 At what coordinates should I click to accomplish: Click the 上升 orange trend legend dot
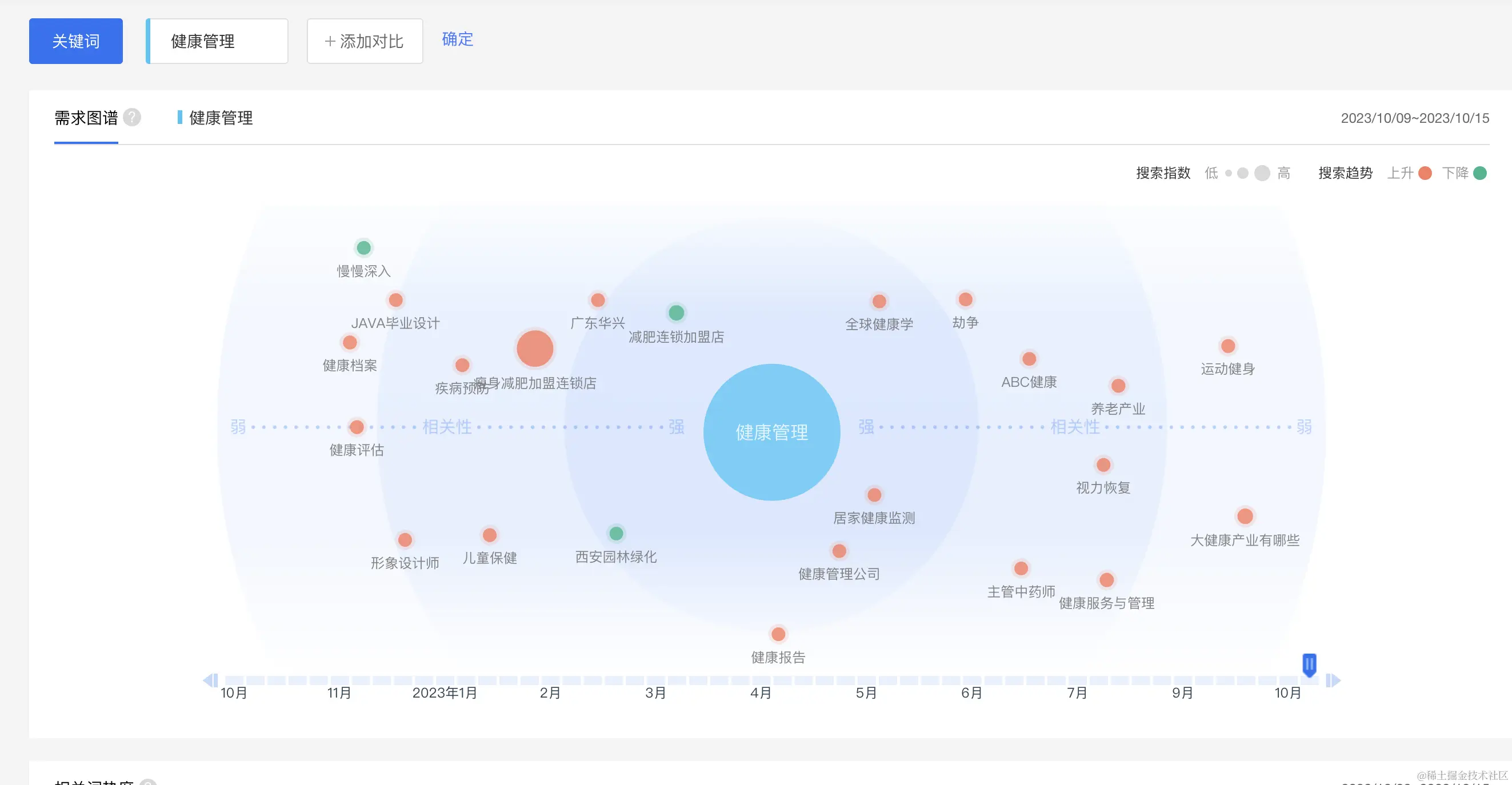pyautogui.click(x=1425, y=173)
